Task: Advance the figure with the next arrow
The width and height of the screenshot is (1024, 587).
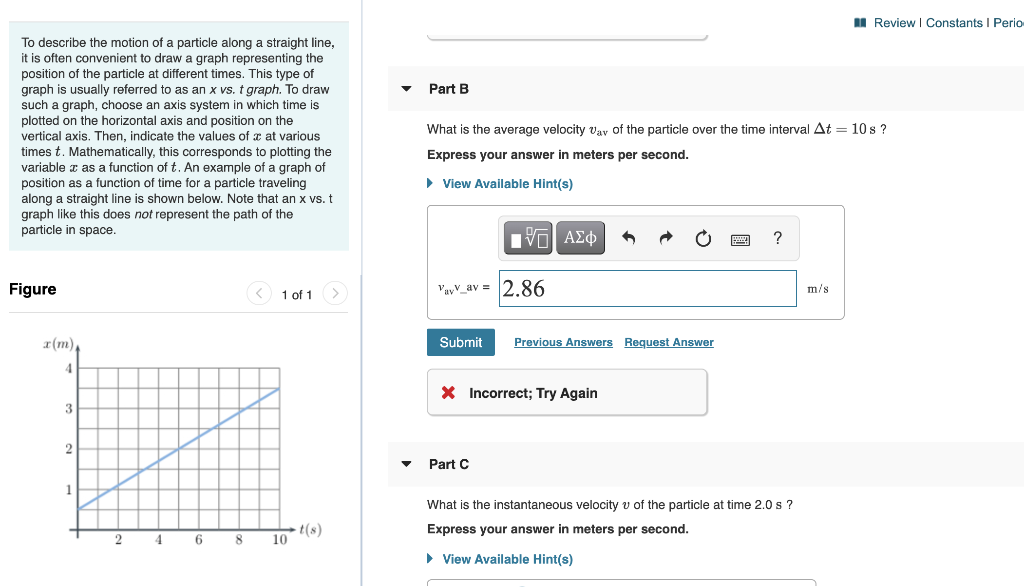Action: (335, 294)
